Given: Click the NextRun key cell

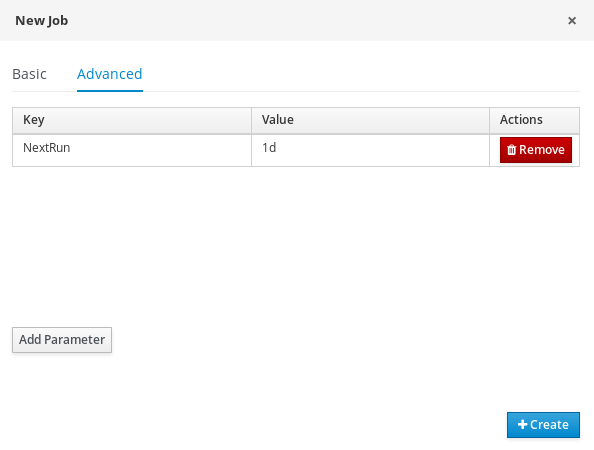Looking at the screenshot, I should pos(132,150).
